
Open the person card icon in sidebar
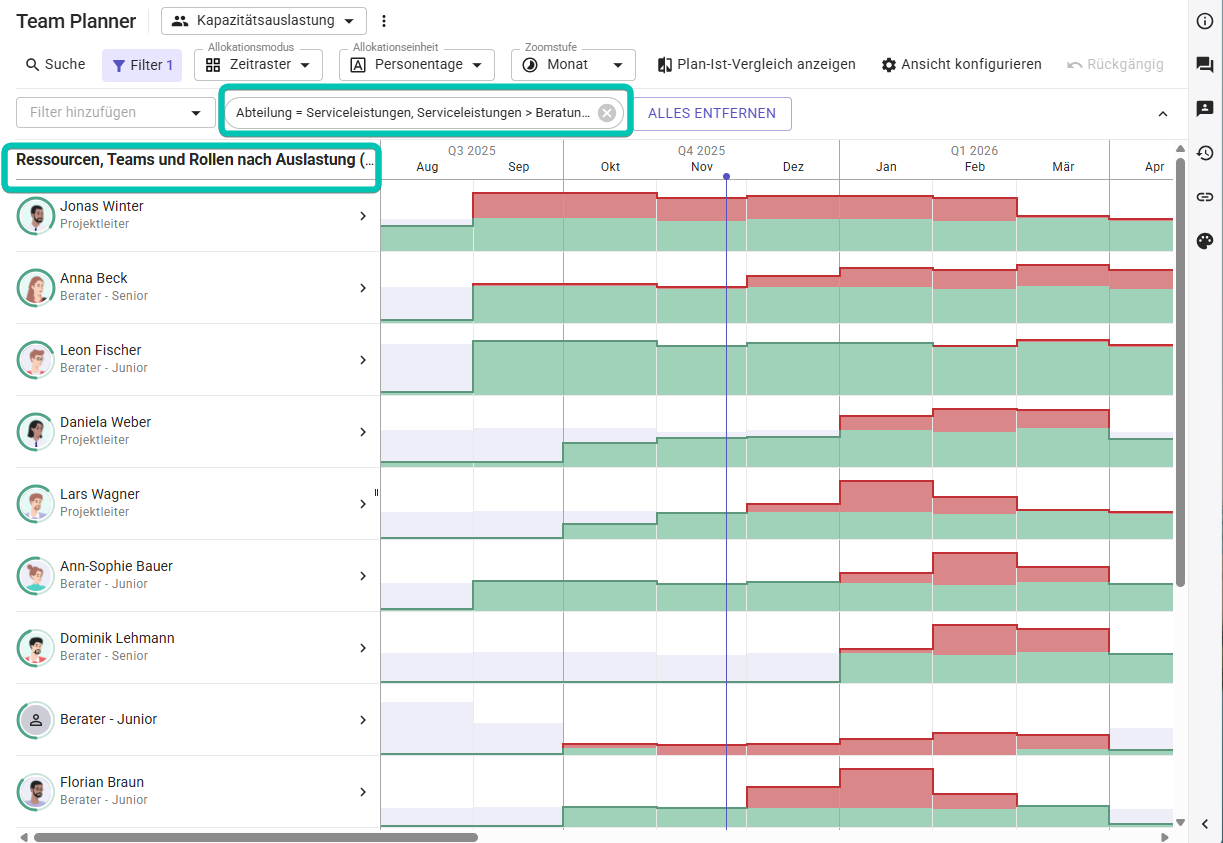click(x=1205, y=109)
